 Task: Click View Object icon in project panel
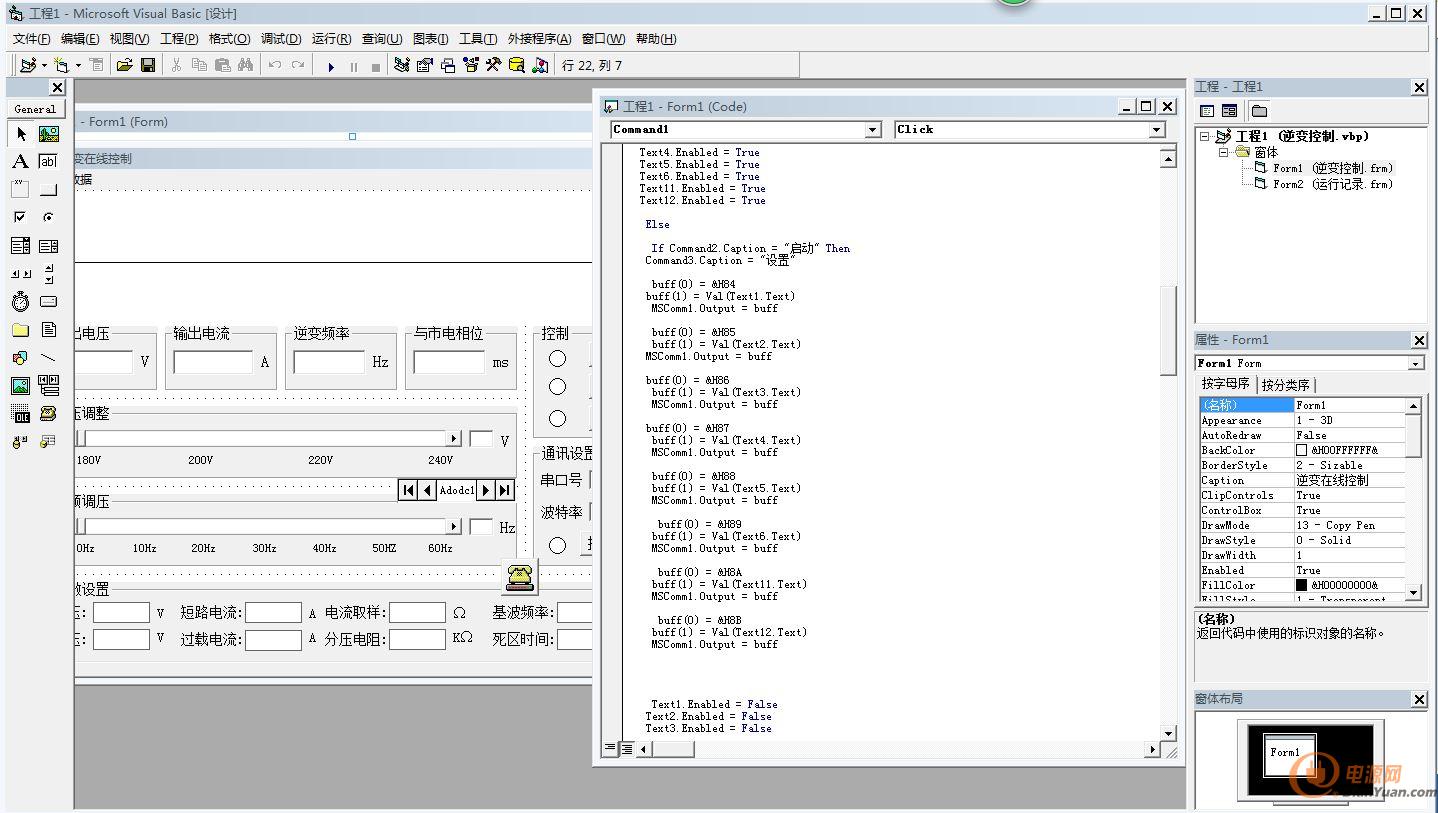[x=1229, y=111]
